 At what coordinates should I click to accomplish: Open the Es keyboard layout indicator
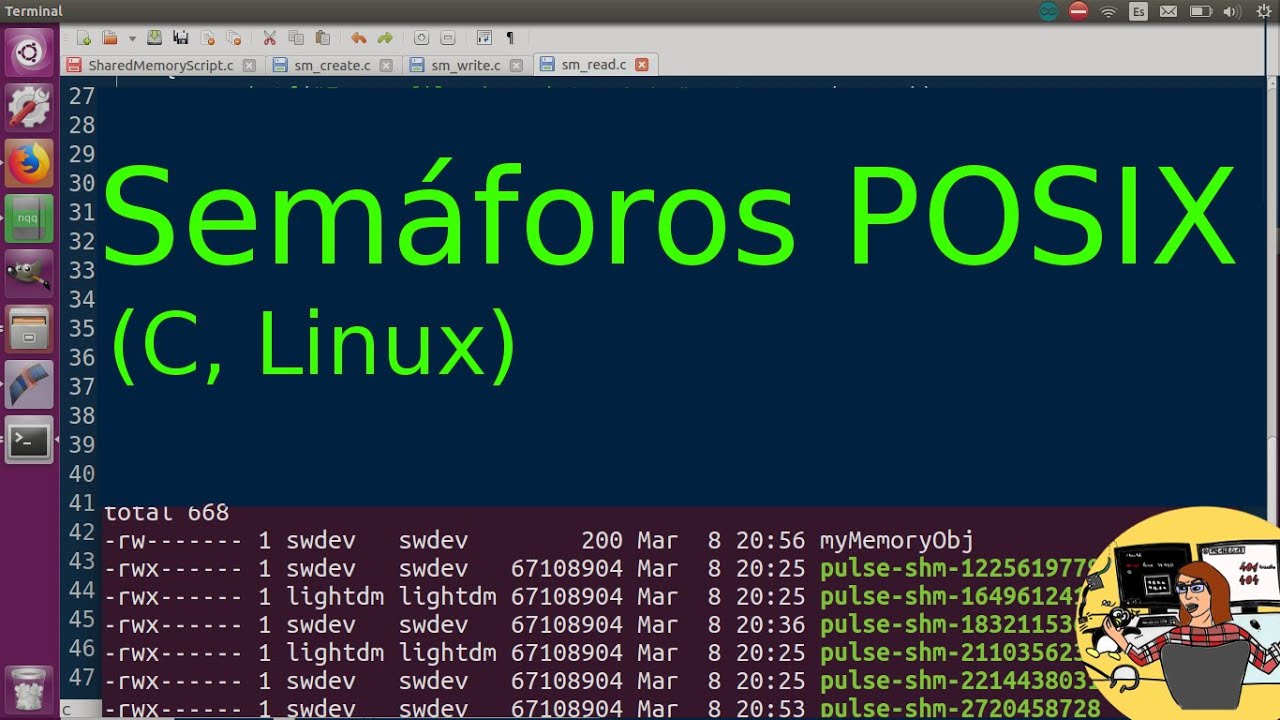coord(1138,11)
